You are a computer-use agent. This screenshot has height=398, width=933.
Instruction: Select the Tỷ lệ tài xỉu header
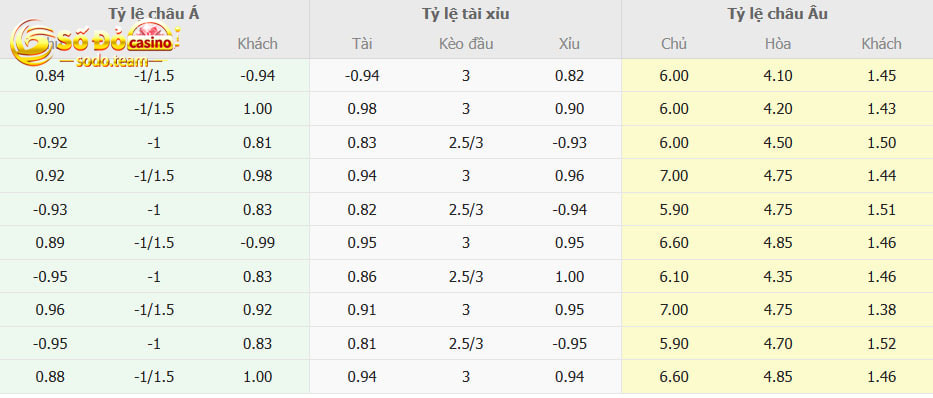[x=465, y=14]
